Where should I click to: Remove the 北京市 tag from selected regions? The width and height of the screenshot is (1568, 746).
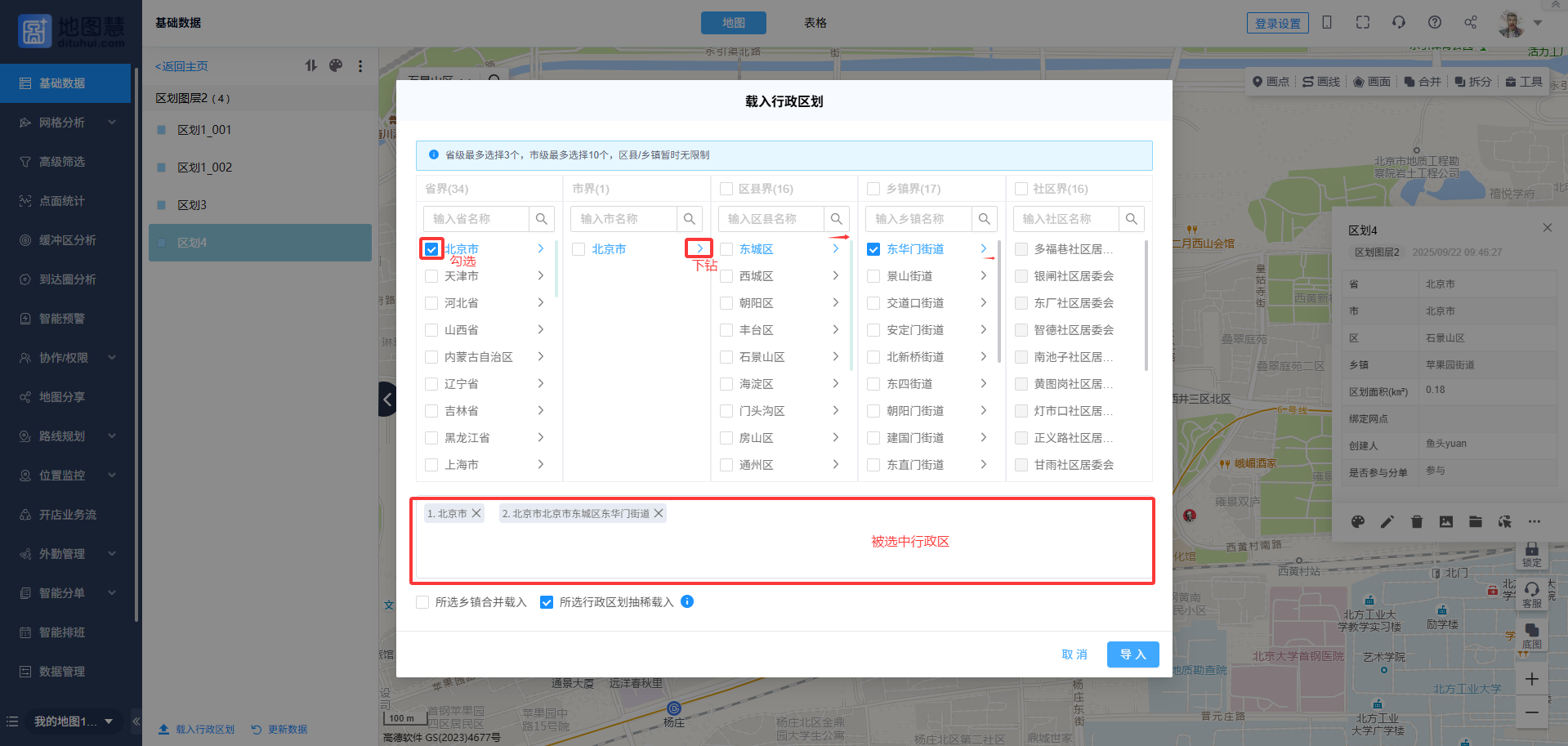476,513
